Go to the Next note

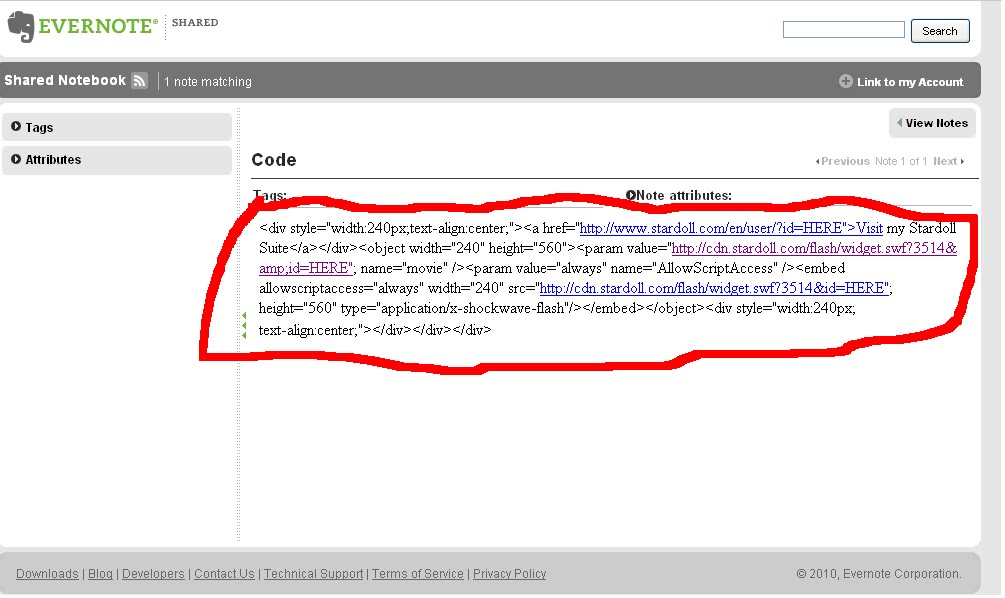pos(949,162)
